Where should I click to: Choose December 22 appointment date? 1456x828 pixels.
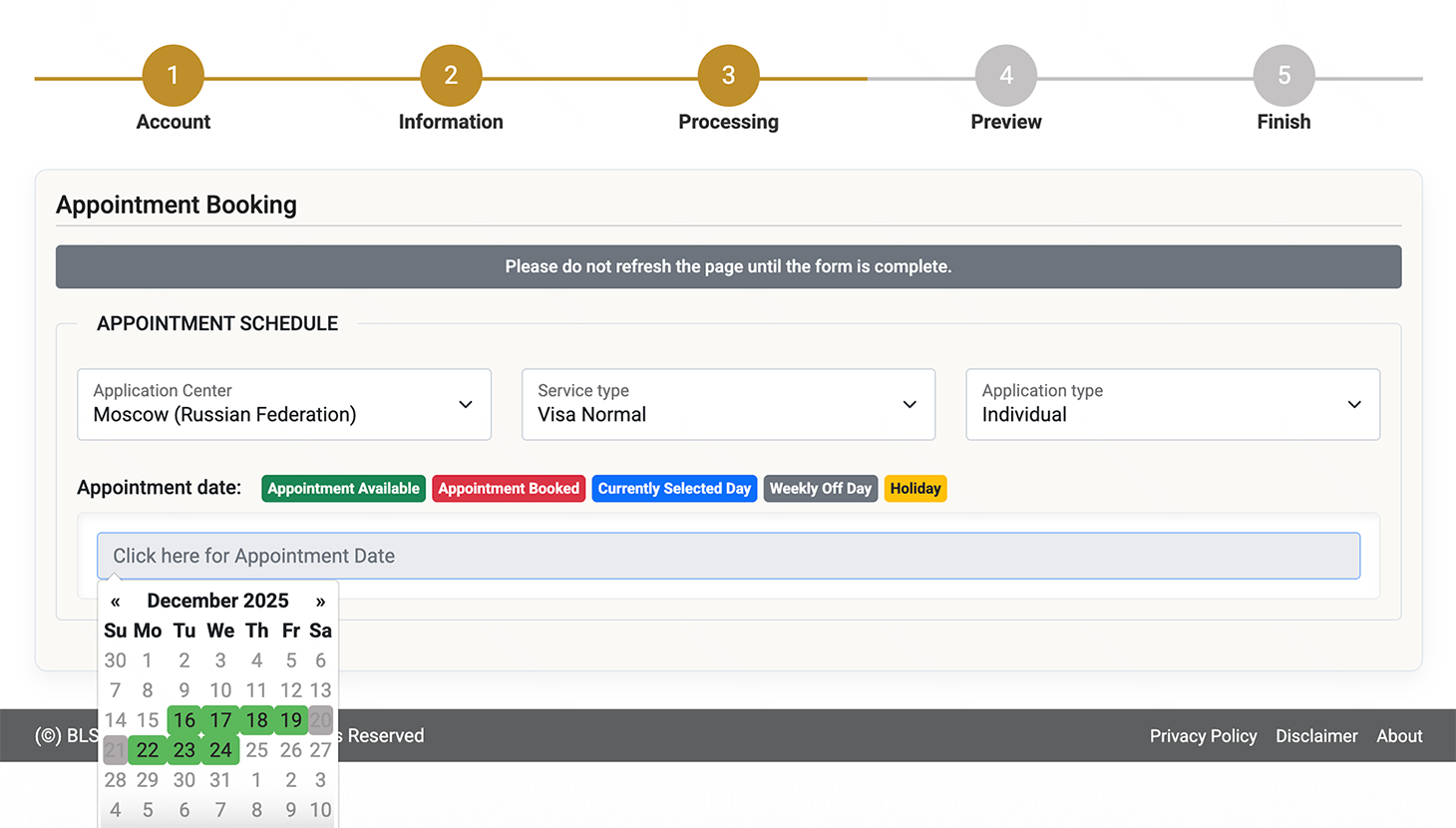coord(148,750)
